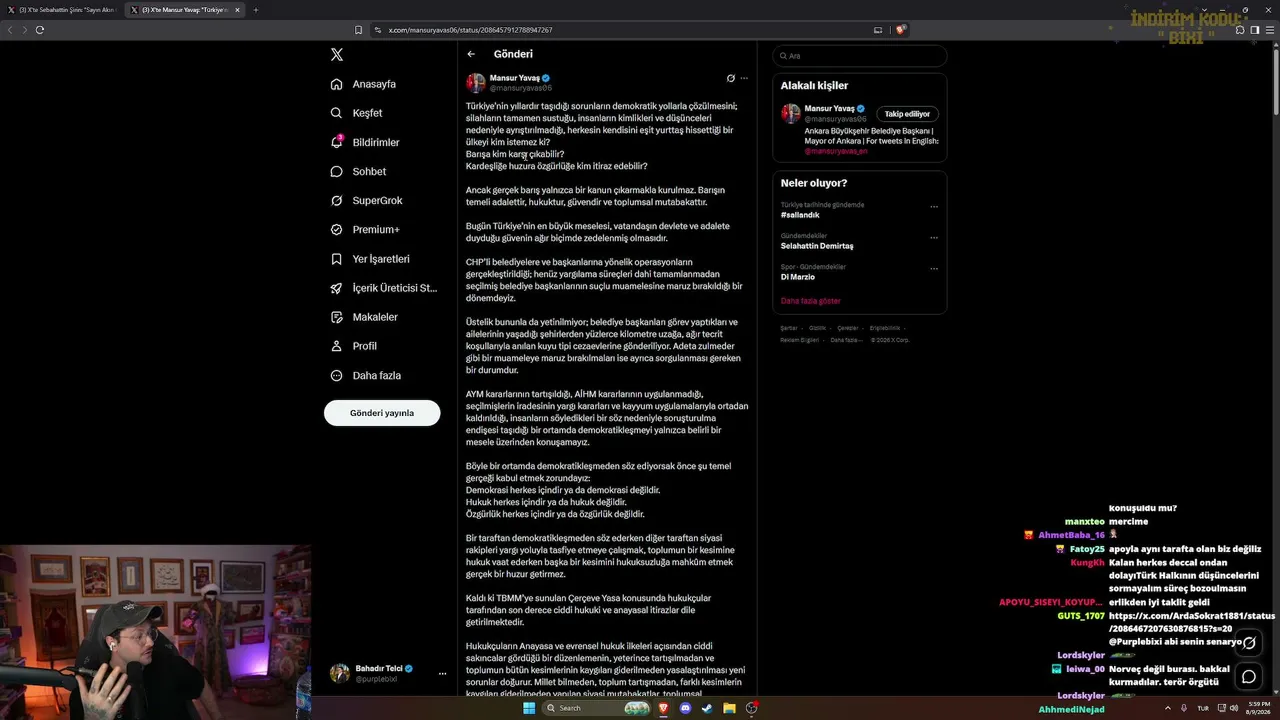Go to the X logo home
The width and height of the screenshot is (1280, 720).
(x=337, y=55)
